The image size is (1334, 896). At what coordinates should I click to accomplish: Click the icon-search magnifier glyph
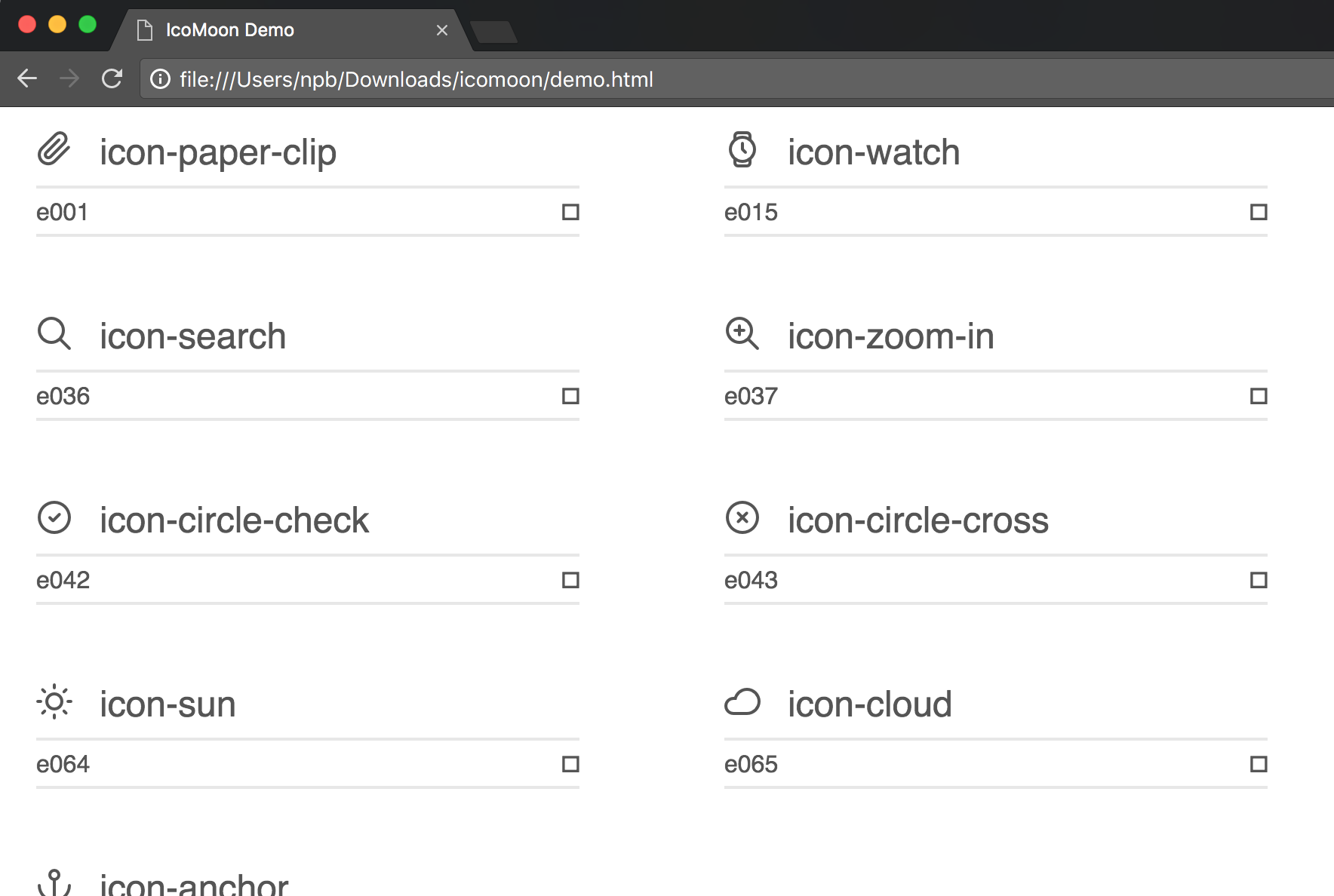point(54,334)
